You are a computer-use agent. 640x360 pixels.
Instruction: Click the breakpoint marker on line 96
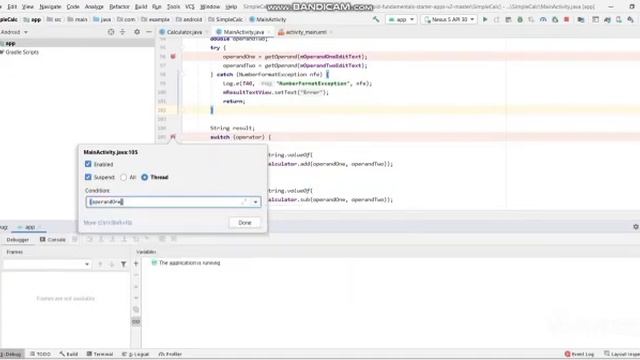coord(173,56)
